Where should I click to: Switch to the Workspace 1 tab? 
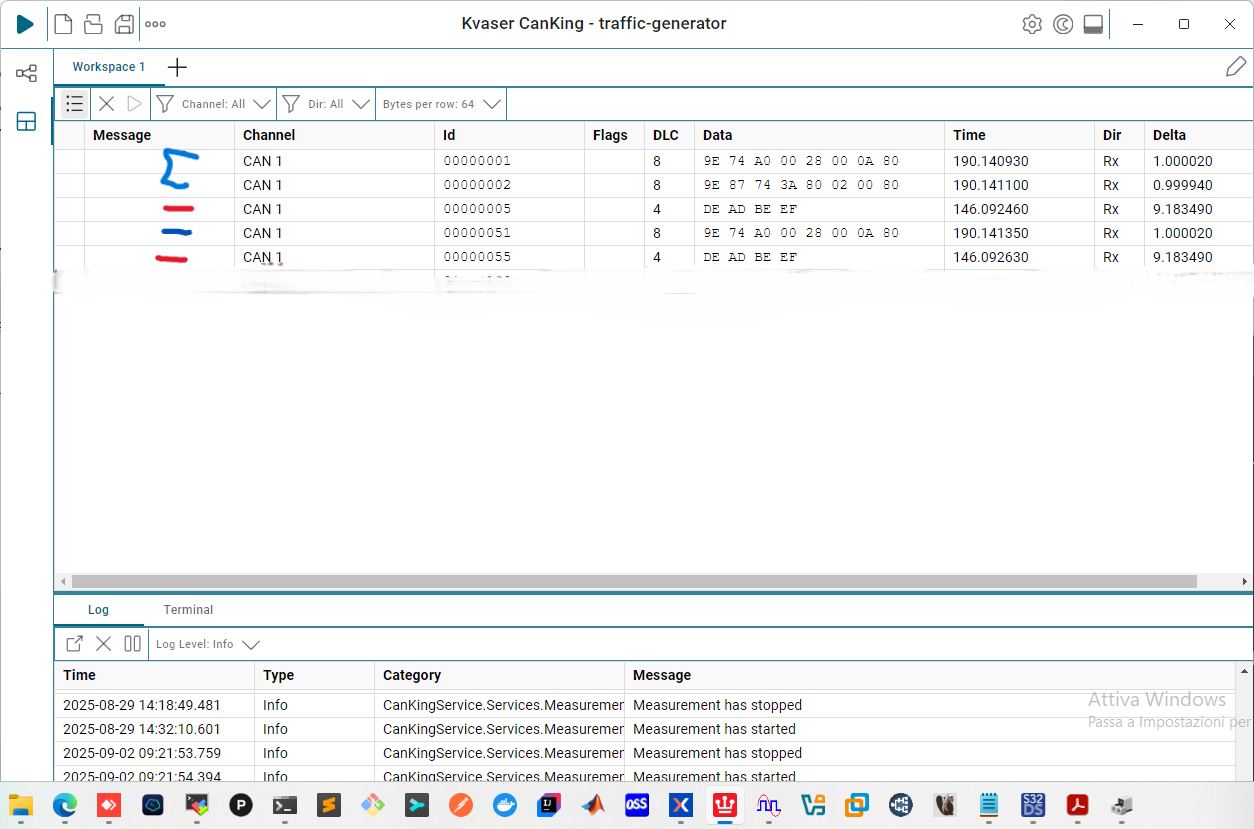pyautogui.click(x=109, y=67)
